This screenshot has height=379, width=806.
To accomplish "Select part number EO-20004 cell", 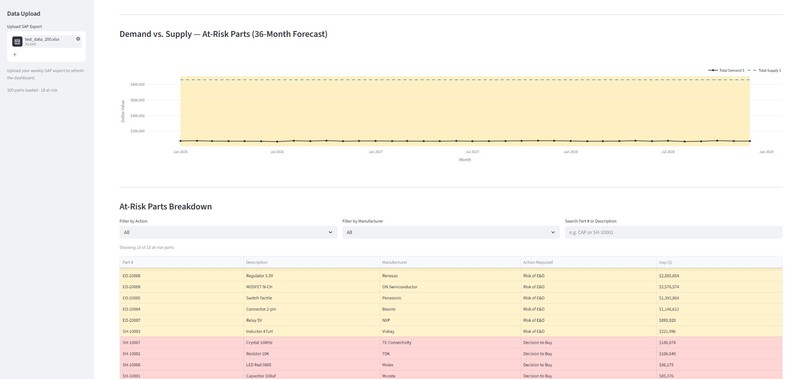I will tap(181, 309).
